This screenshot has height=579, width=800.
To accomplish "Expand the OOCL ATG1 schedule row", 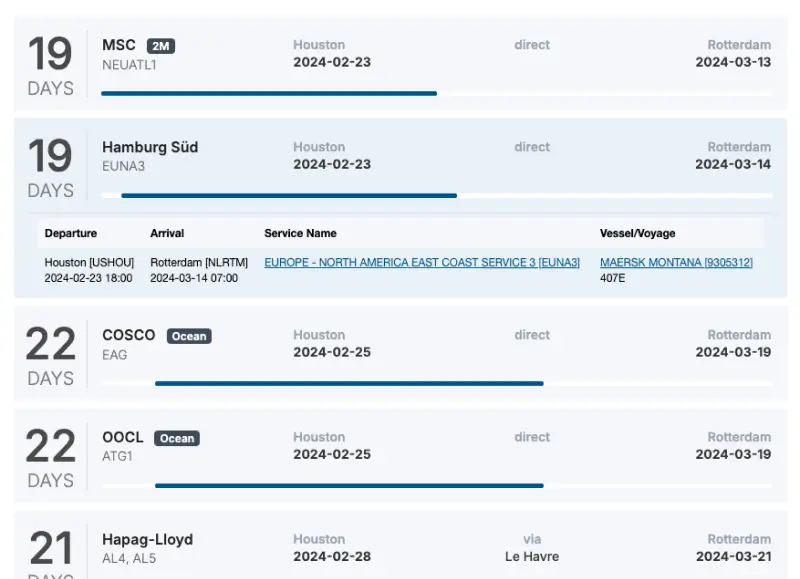I will coord(401,455).
